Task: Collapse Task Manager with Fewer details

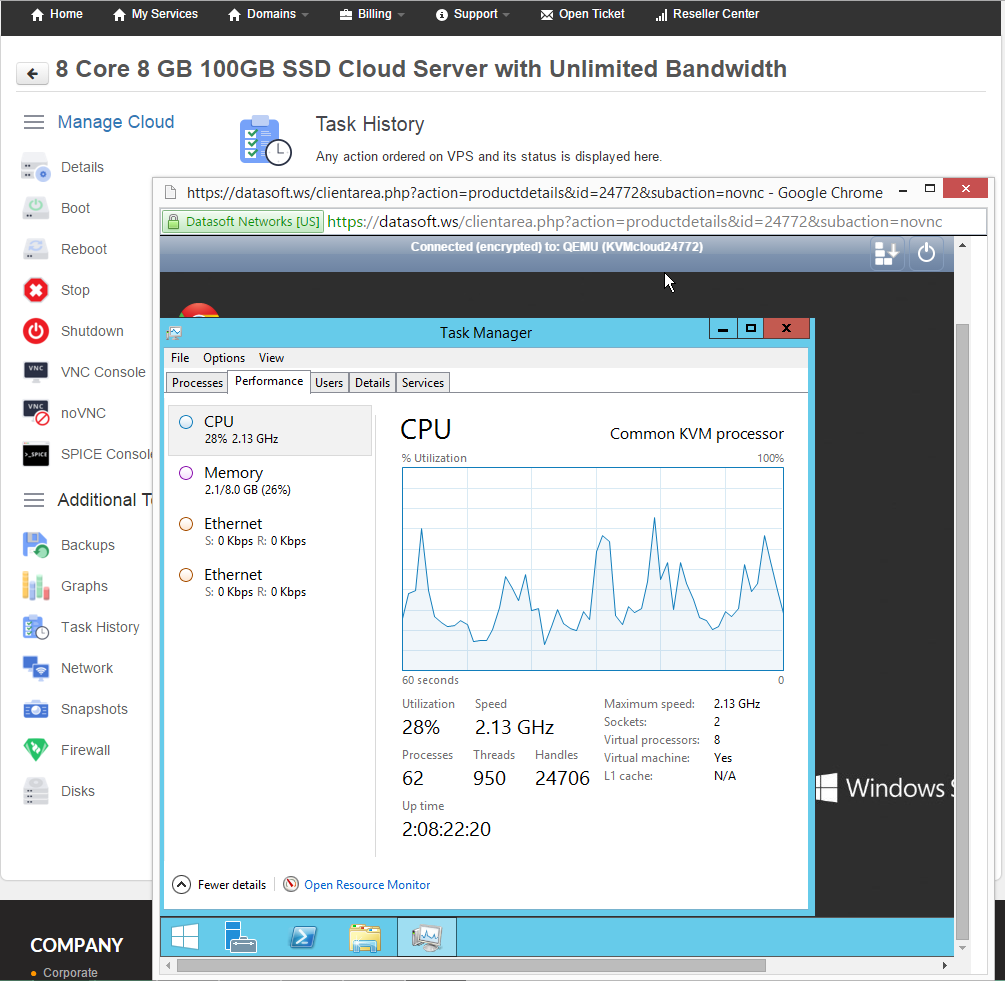Action: pyautogui.click(x=220, y=884)
